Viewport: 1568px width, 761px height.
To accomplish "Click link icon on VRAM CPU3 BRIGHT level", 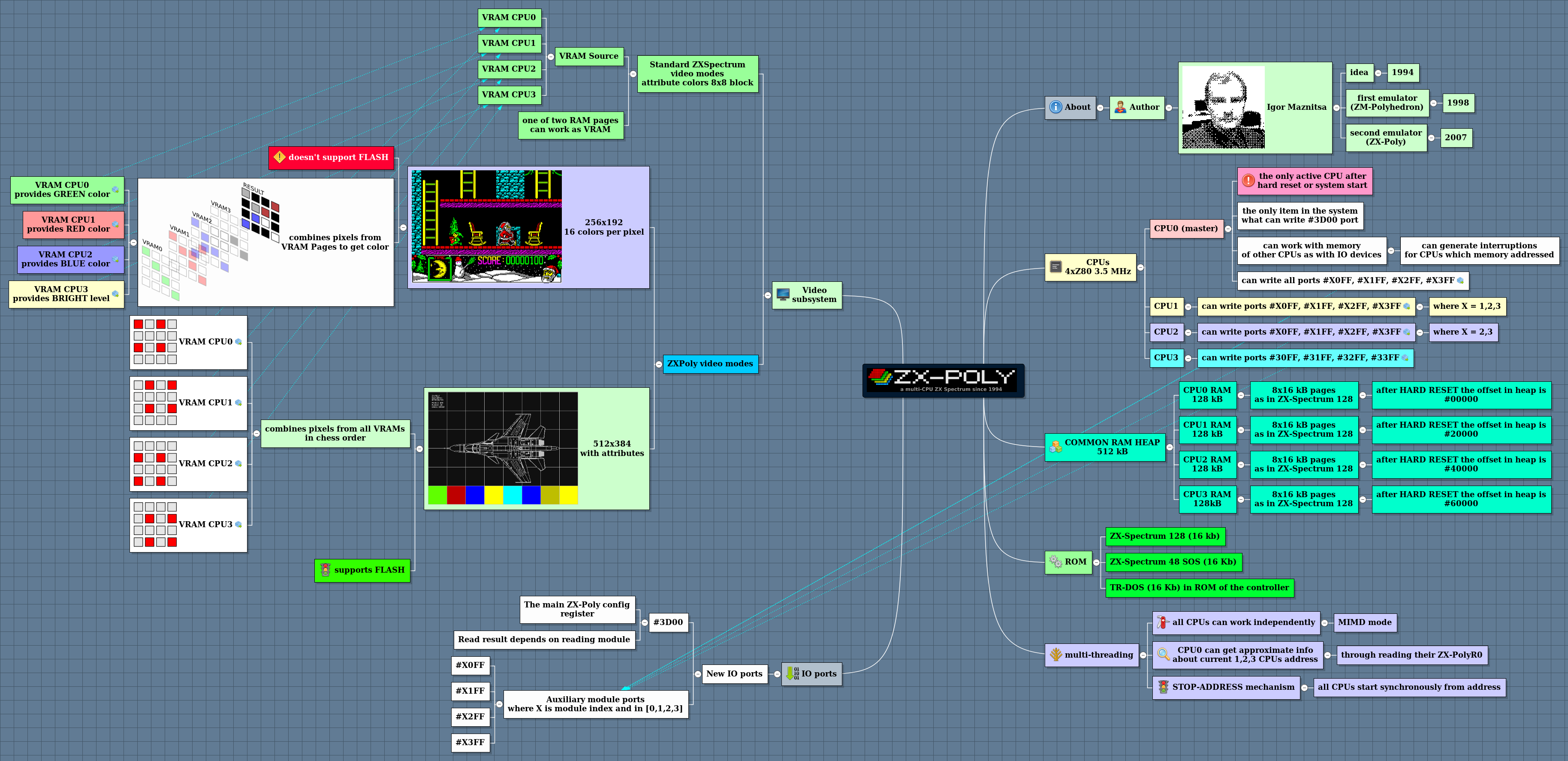I will coord(115,294).
